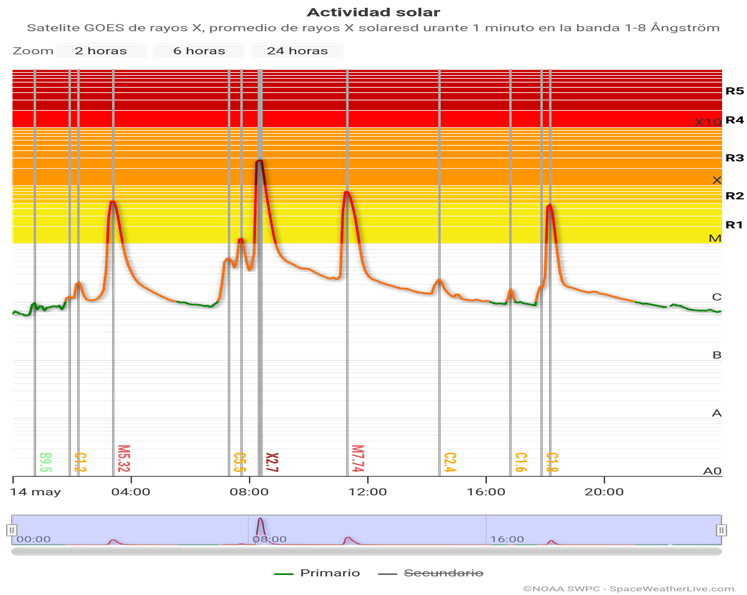Click the orange flare label between 12:00 and 16:00
The width and height of the screenshot is (747, 595).
click(450, 461)
